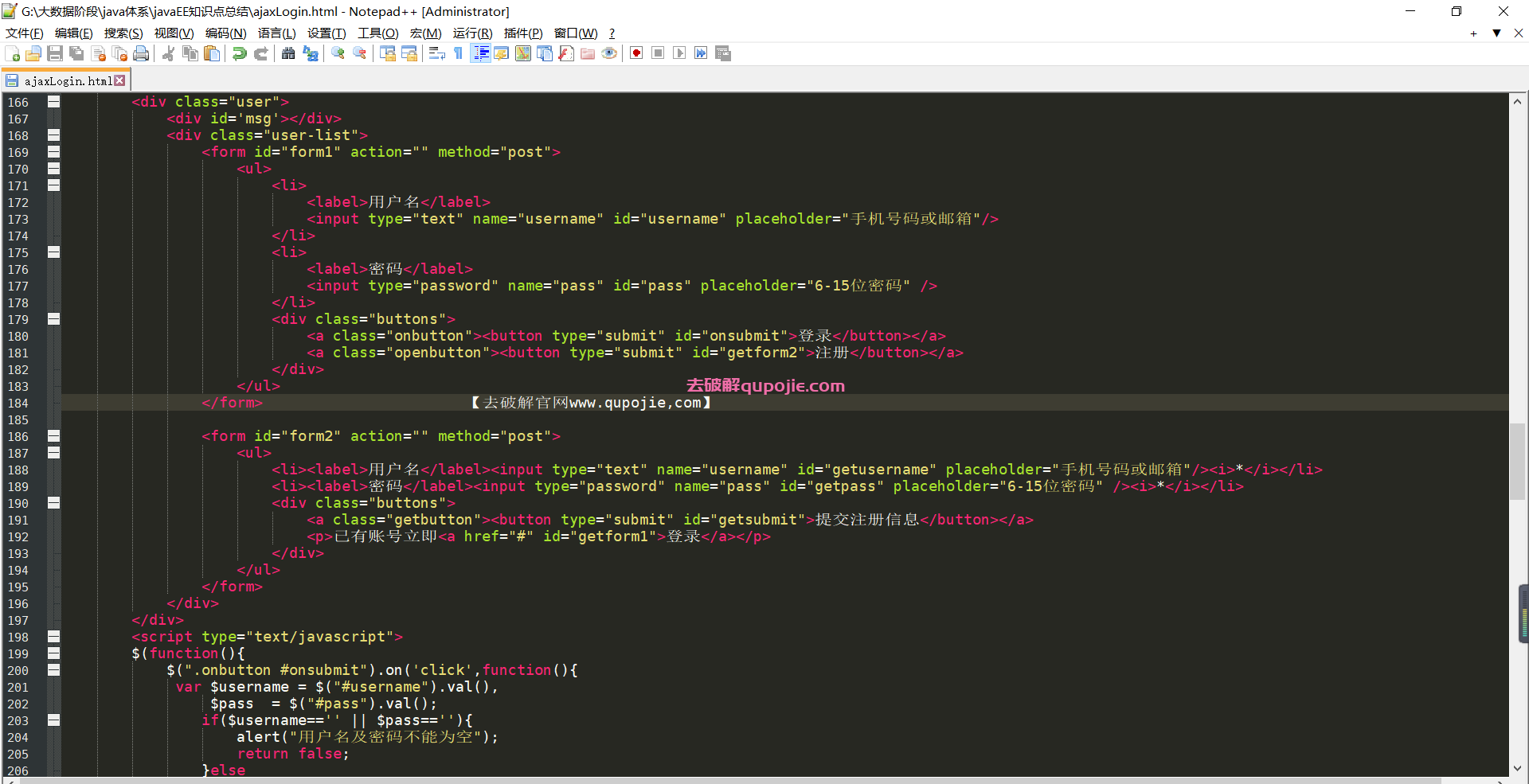1529x784 pixels.
Task: Click the New file toolbar icon
Action: [x=13, y=53]
